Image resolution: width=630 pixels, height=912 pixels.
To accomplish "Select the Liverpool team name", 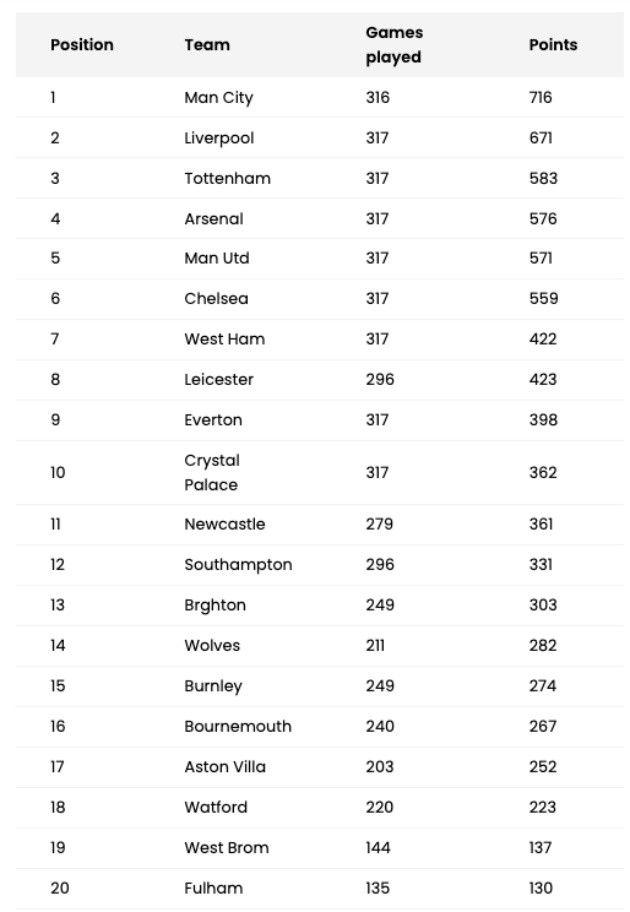I will [x=219, y=138].
